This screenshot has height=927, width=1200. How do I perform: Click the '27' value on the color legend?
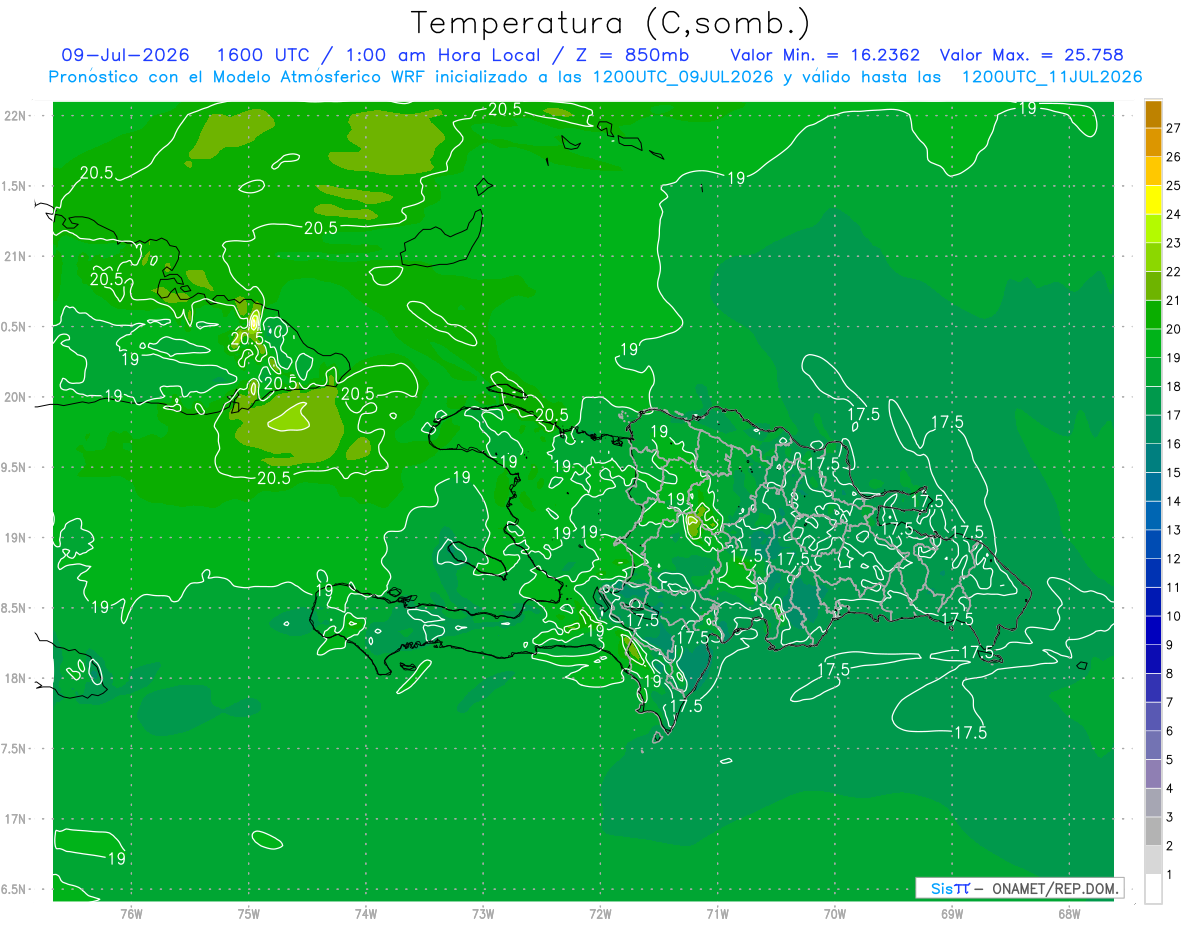coord(1174,127)
